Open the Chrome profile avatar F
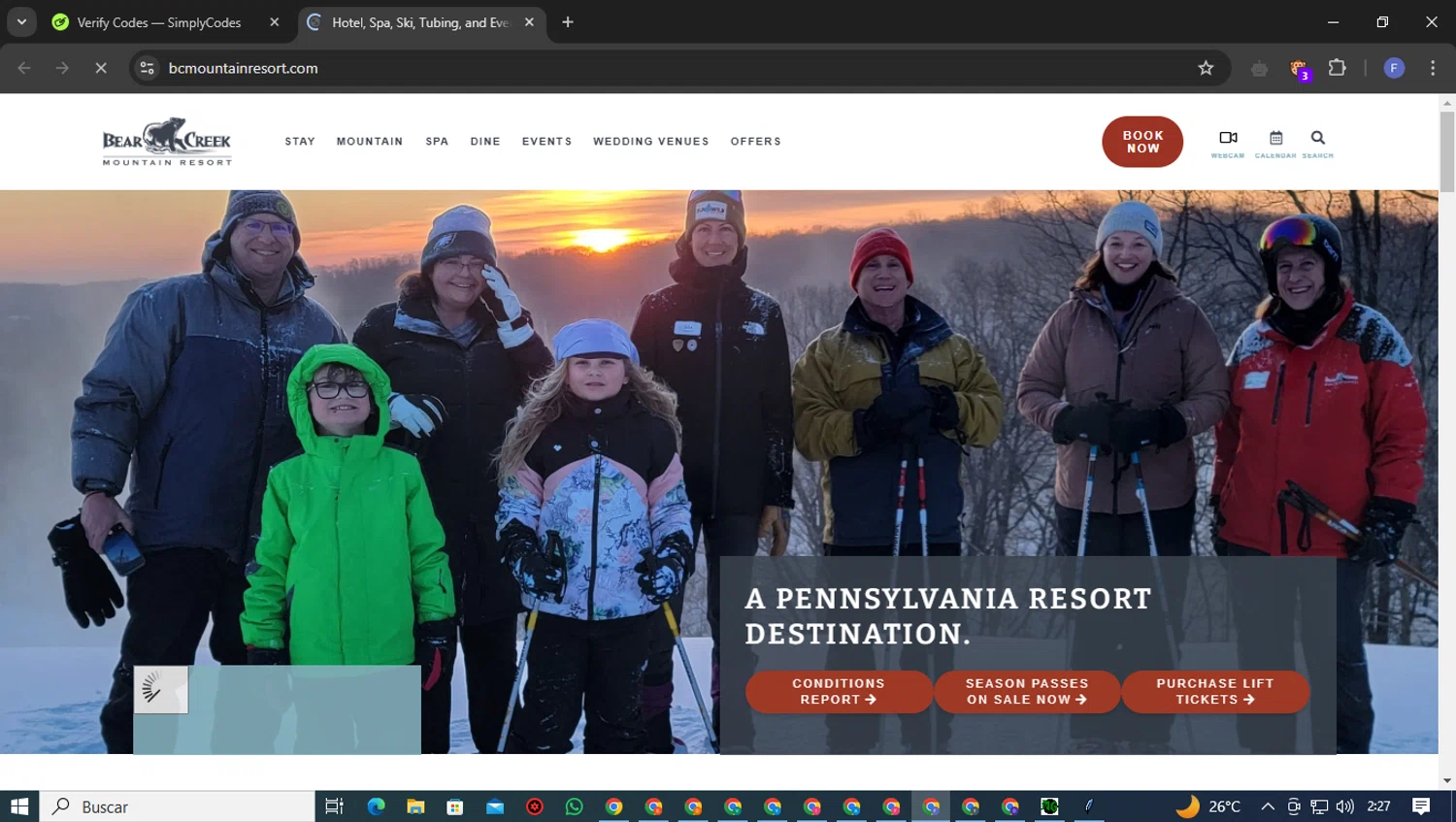The width and height of the screenshot is (1456, 822). tap(1394, 68)
